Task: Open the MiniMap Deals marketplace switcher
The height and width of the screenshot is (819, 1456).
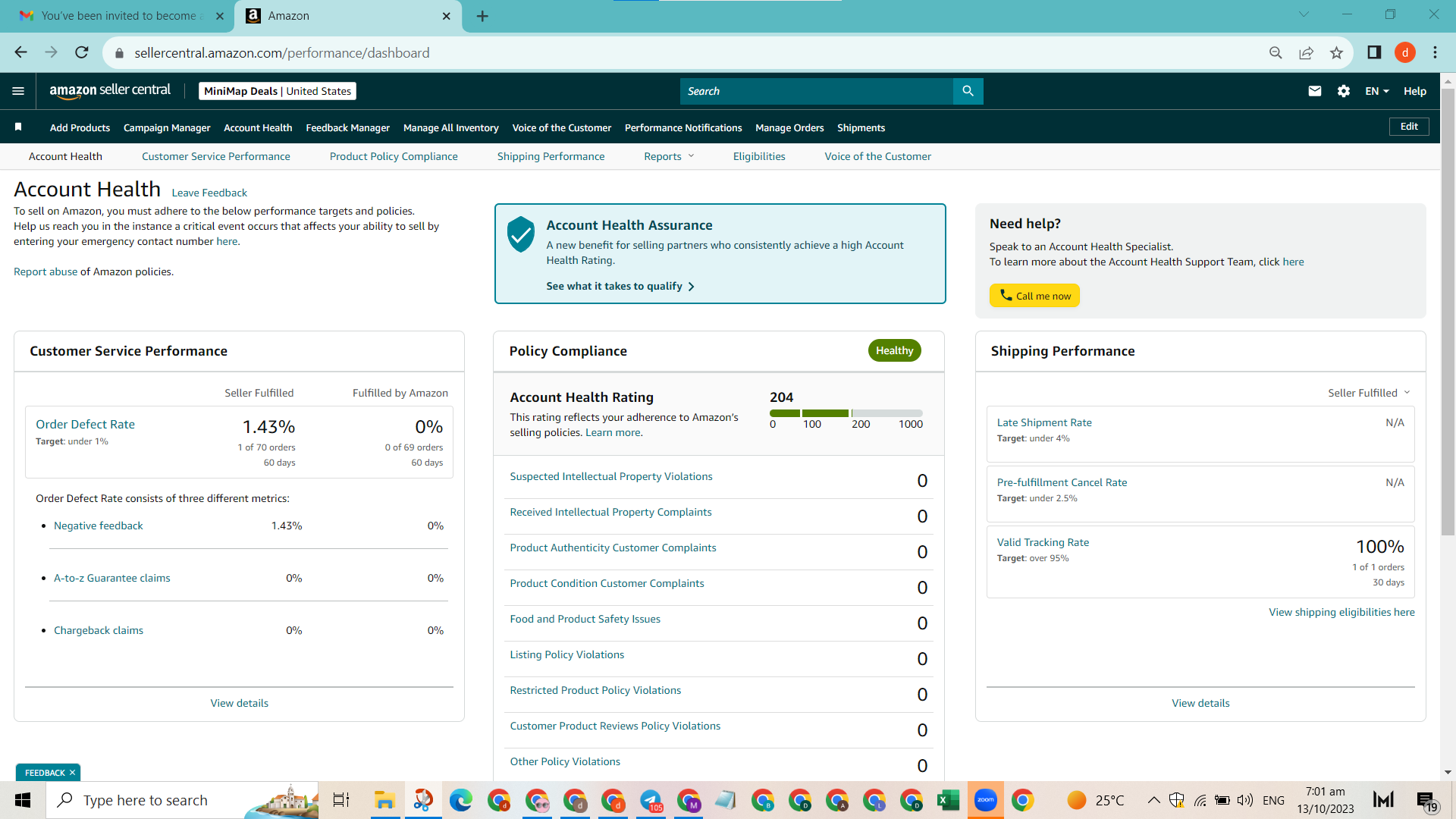Action: (278, 91)
